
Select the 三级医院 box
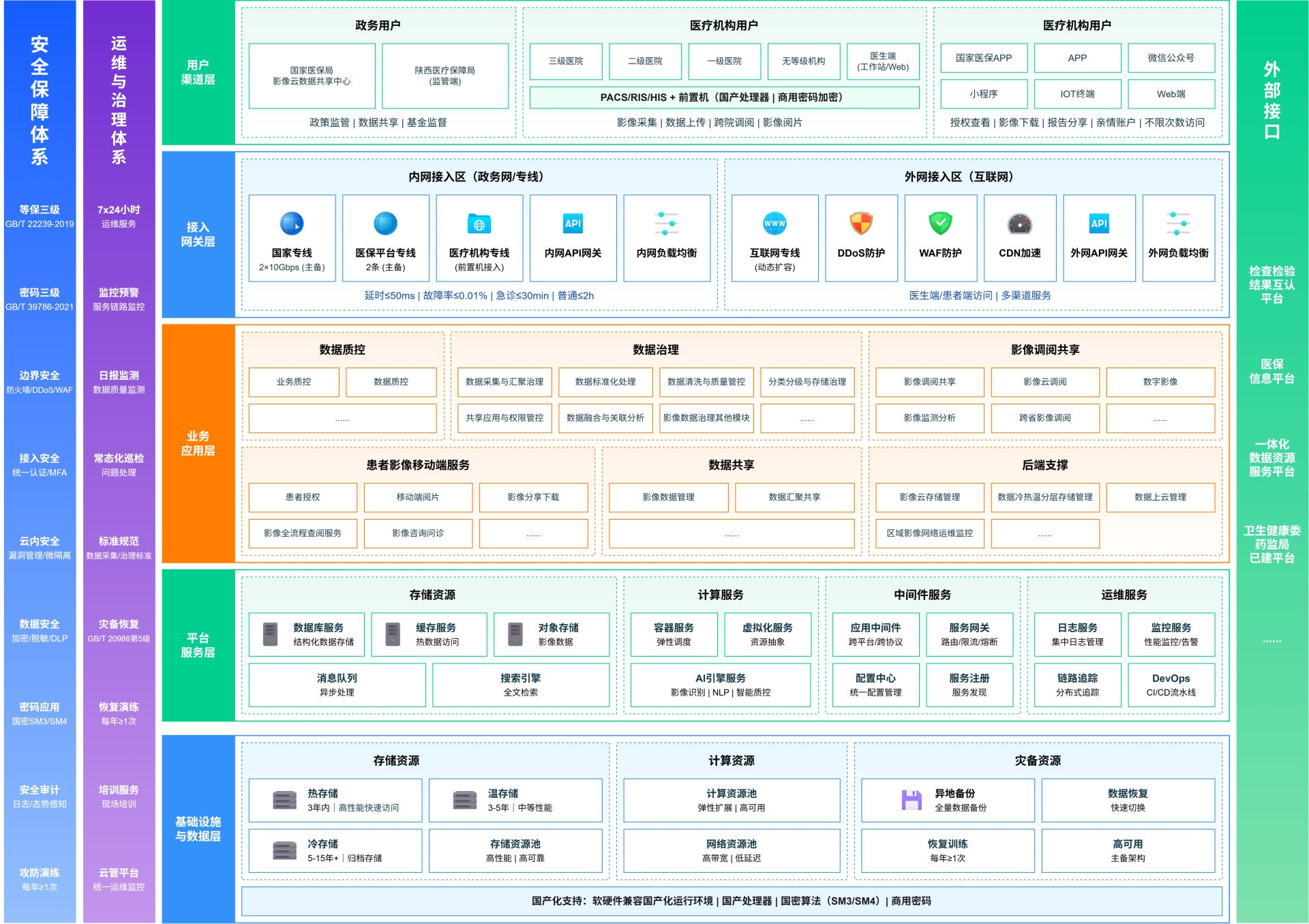coord(566,61)
